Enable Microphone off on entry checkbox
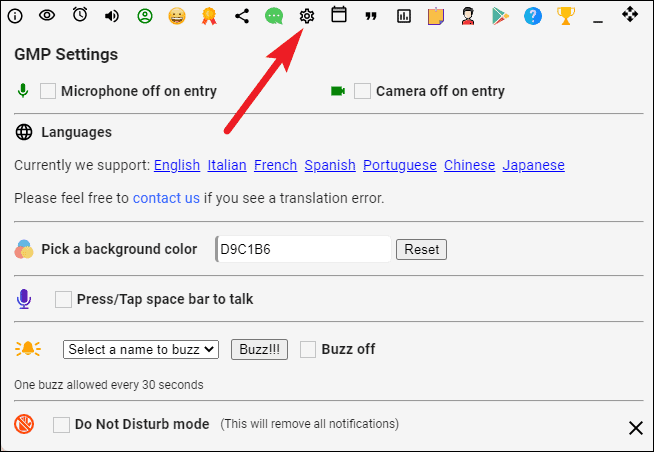This screenshot has height=452, width=654. [48, 91]
